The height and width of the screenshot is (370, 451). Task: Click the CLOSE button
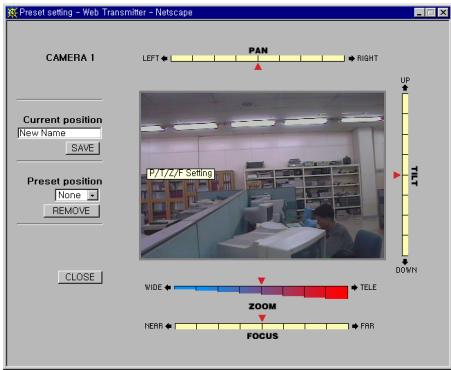coord(80,277)
